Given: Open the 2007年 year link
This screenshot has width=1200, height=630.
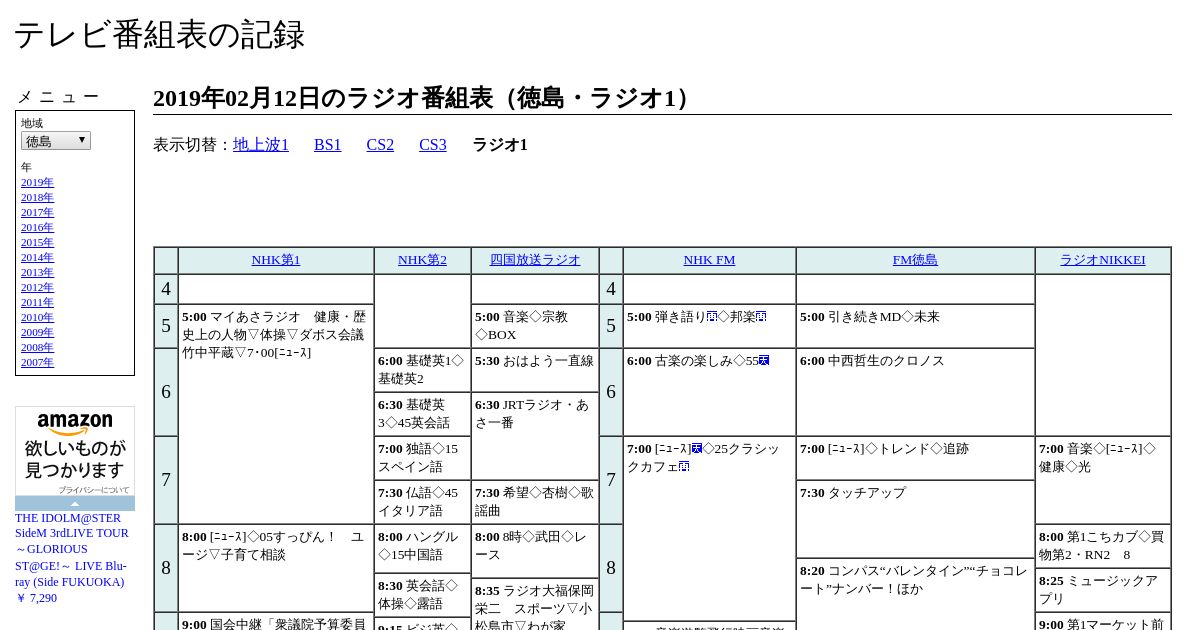Looking at the screenshot, I should [x=37, y=362].
